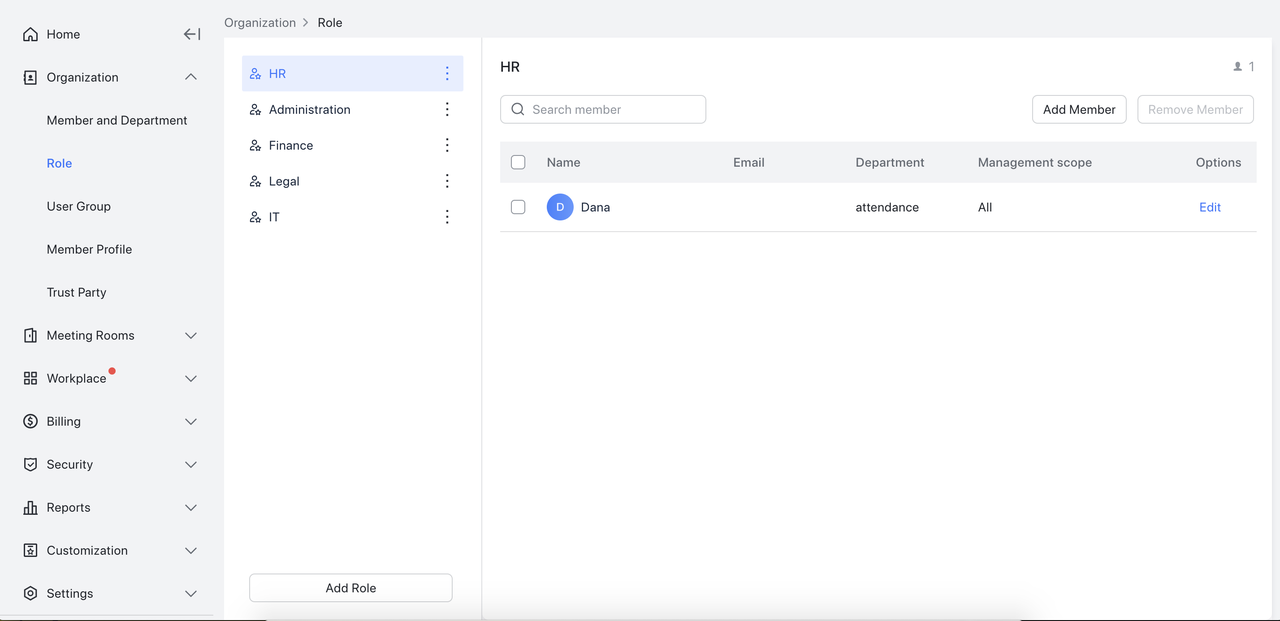Image resolution: width=1280 pixels, height=621 pixels.
Task: Go to User Group page
Action: click(79, 206)
